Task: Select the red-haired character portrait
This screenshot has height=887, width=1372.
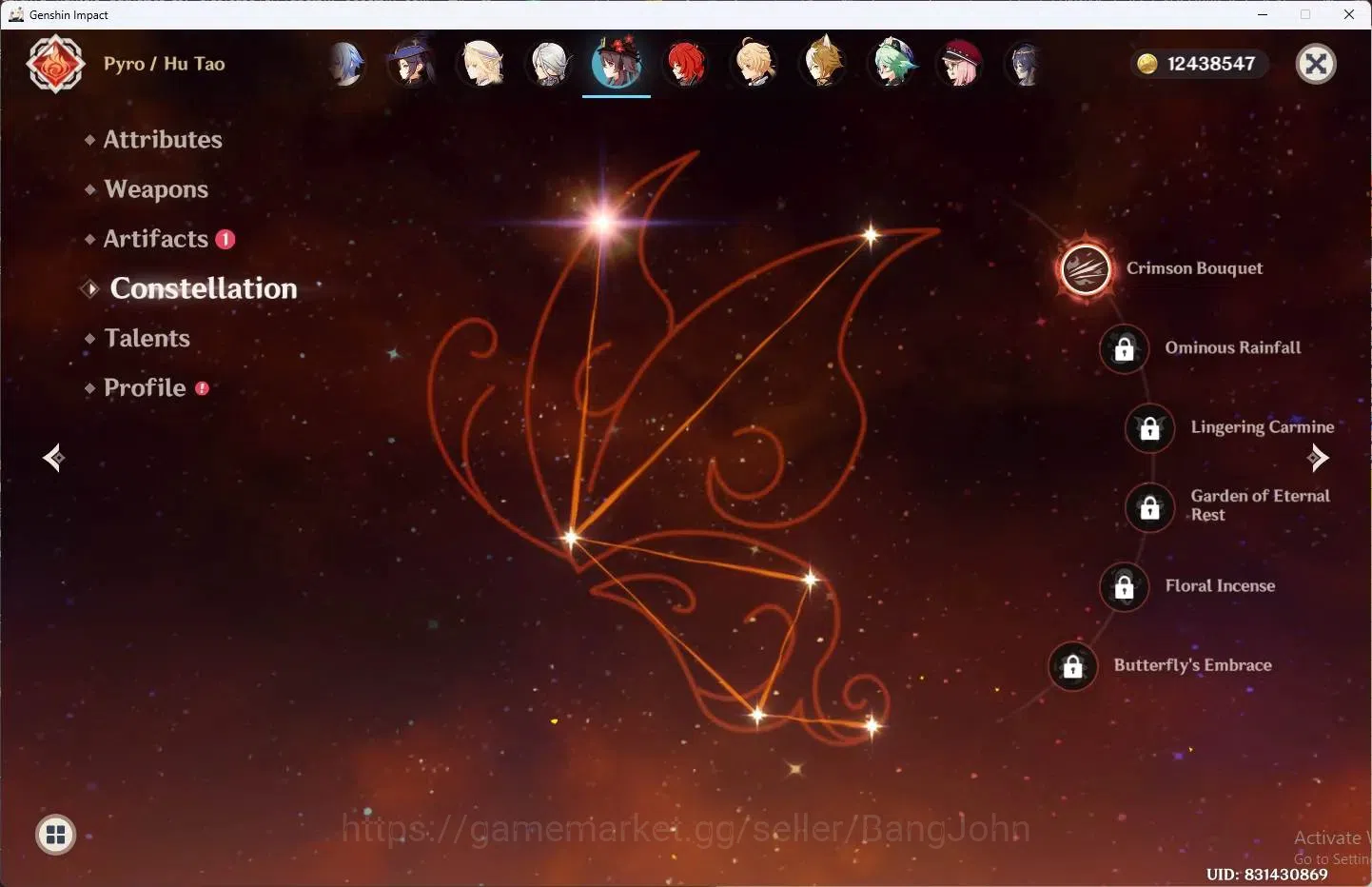Action: 685,64
